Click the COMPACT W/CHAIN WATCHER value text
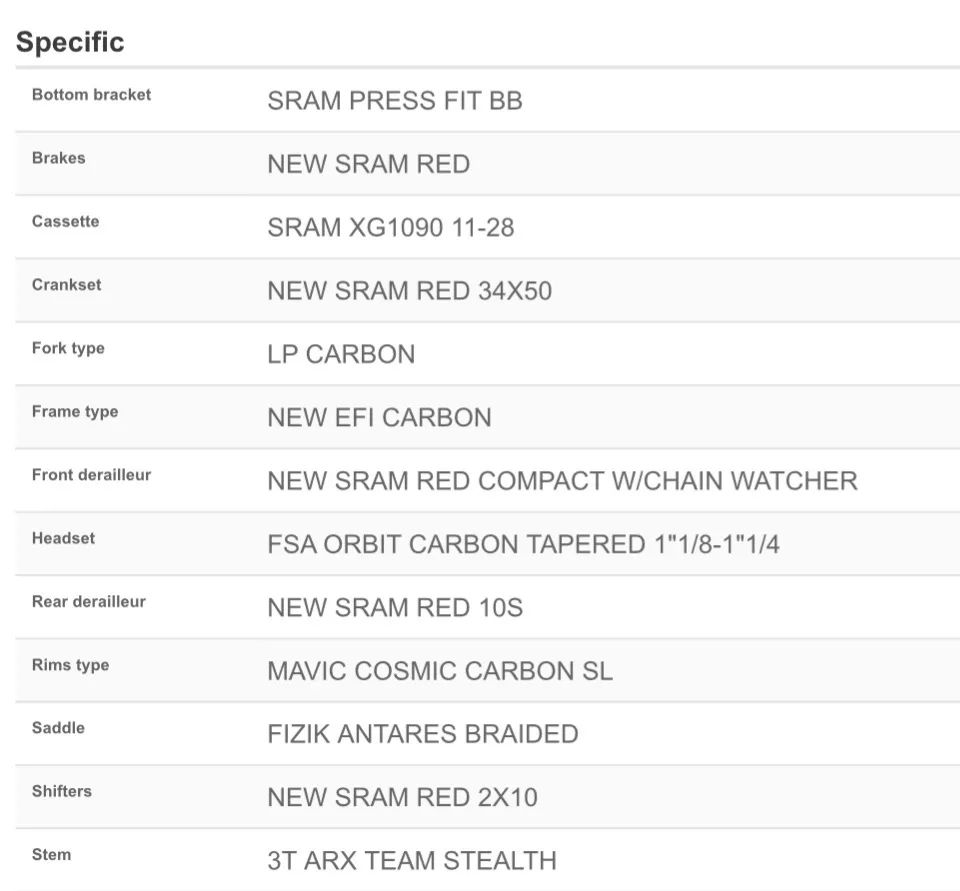 pyautogui.click(x=667, y=481)
